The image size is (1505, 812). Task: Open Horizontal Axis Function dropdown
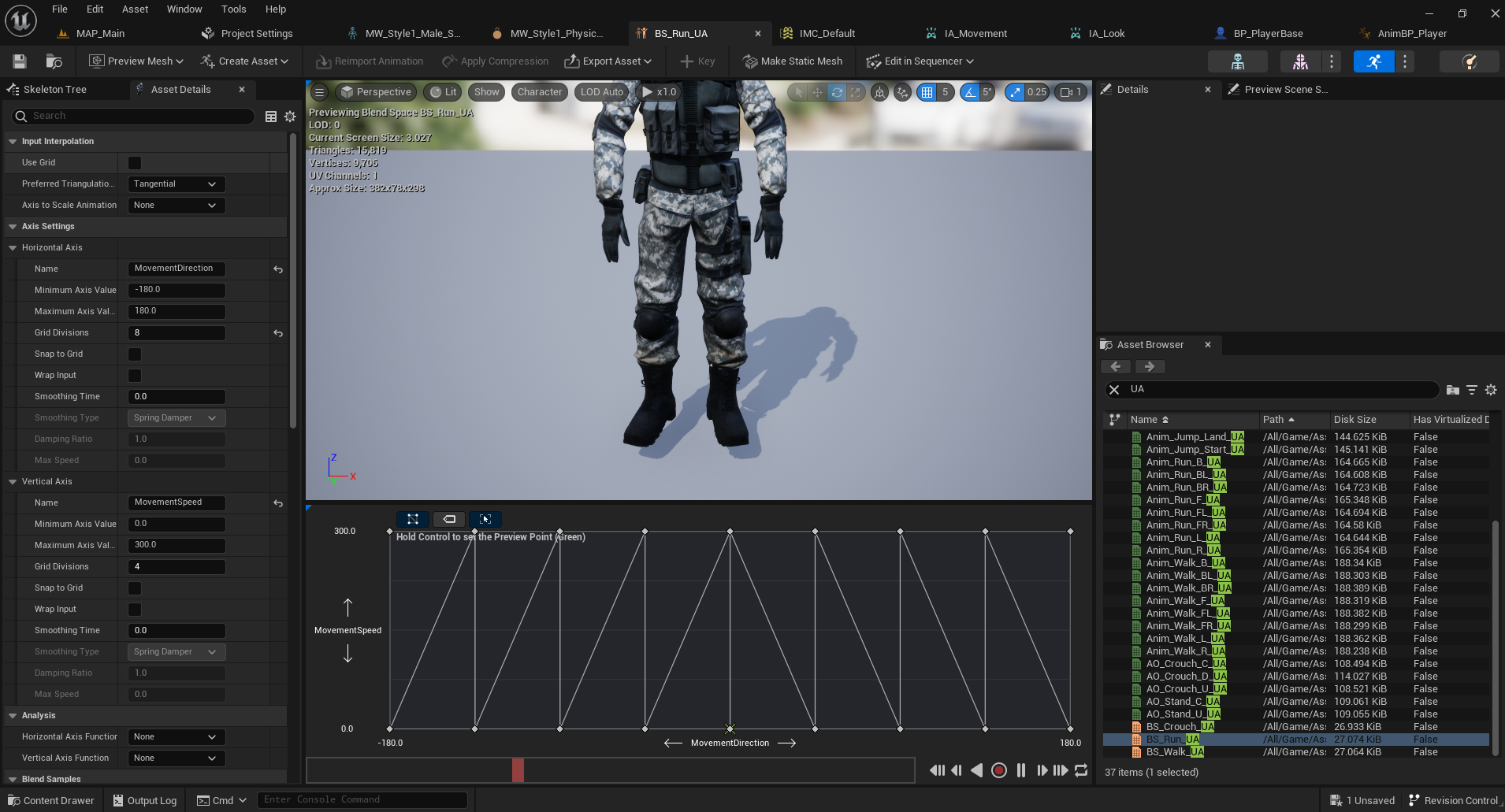pyautogui.click(x=177, y=737)
